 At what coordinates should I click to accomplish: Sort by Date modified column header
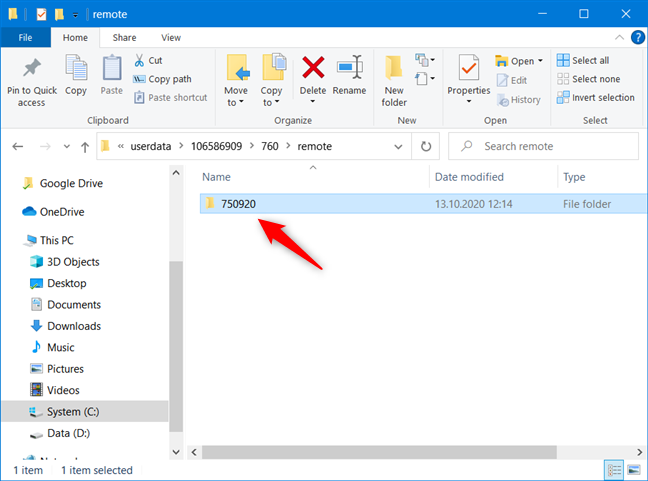click(469, 177)
